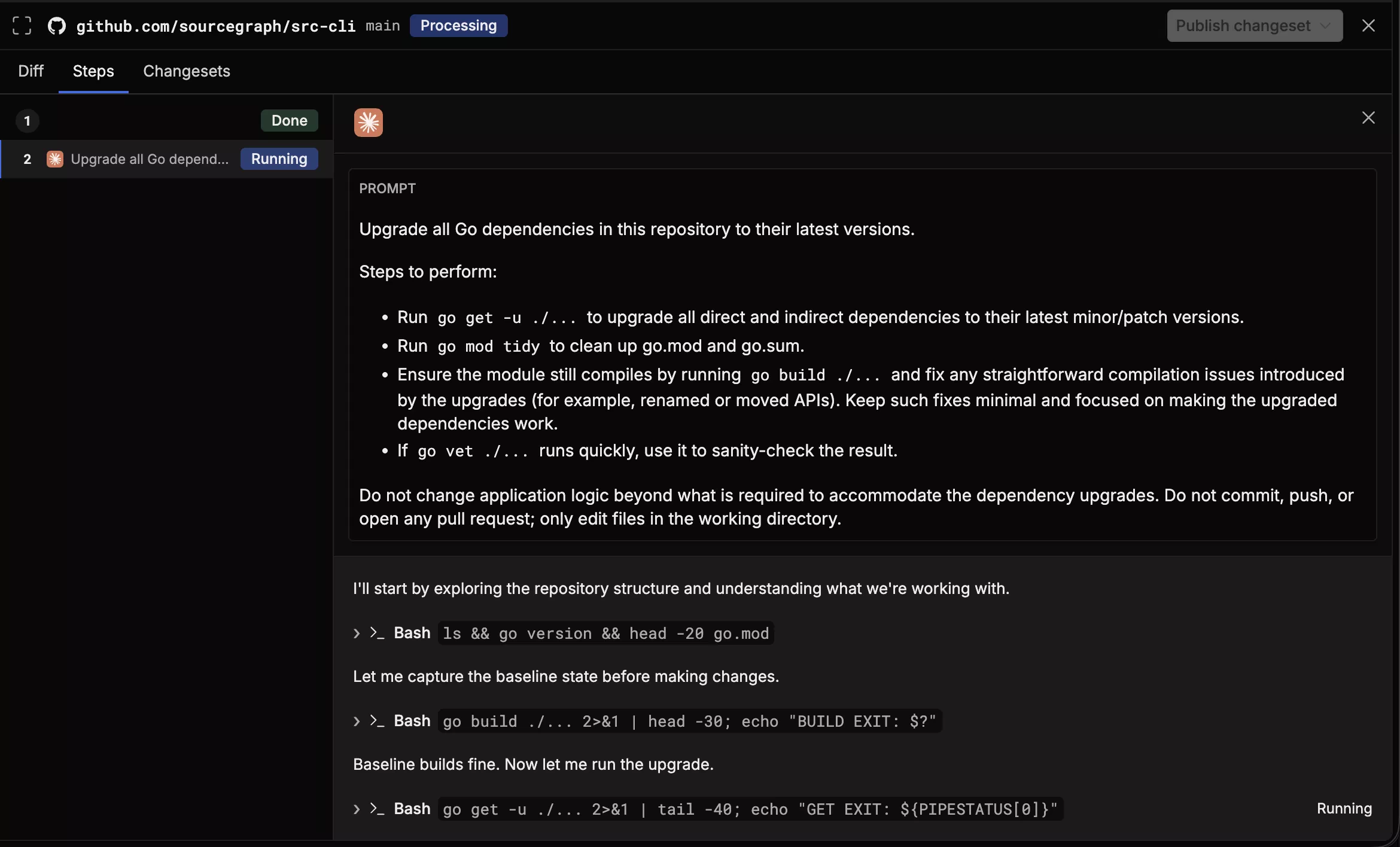Click the Processing status badge
This screenshot has height=847, width=1400.
pyautogui.click(x=458, y=26)
